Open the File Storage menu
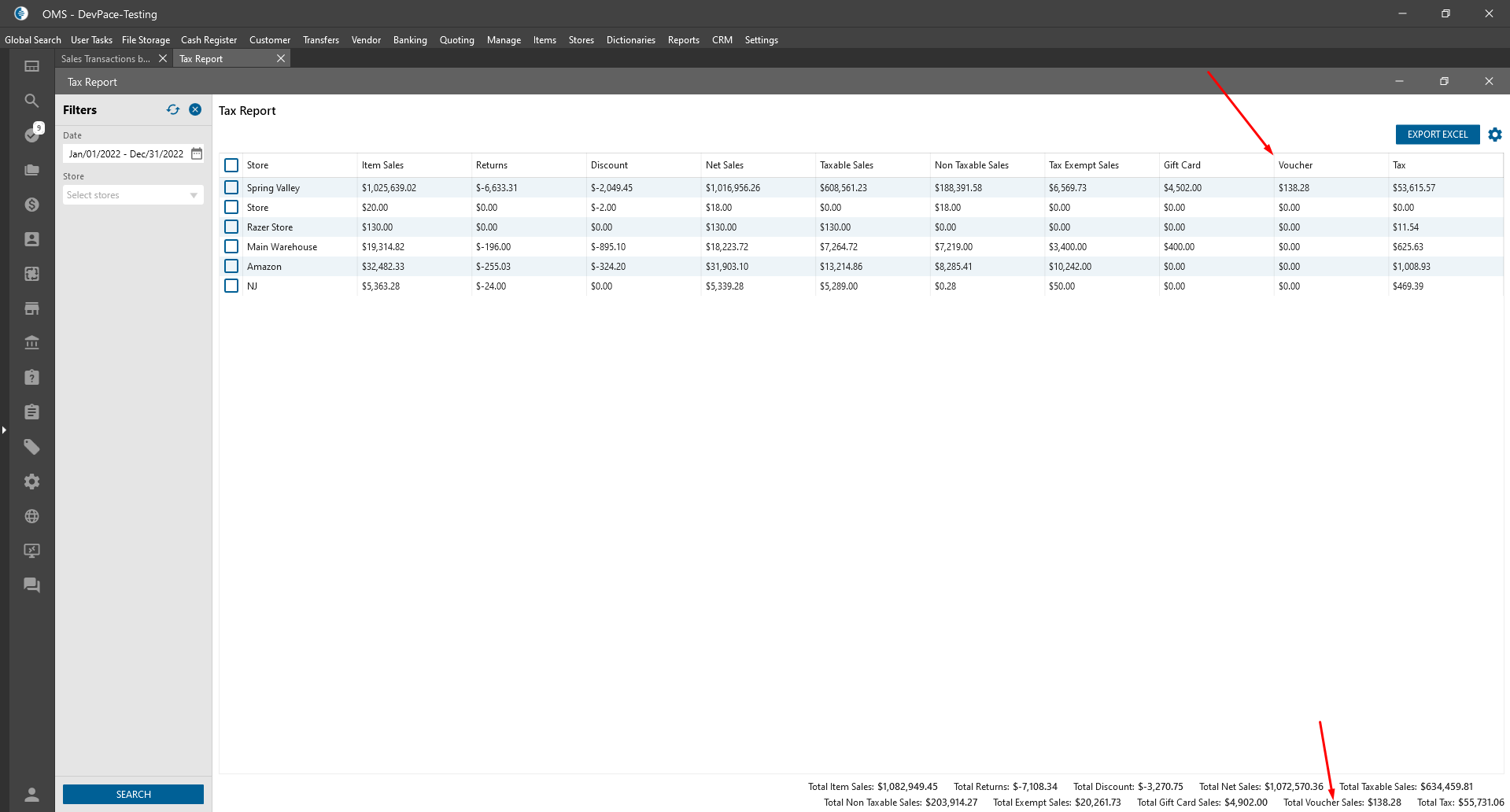The height and width of the screenshot is (812, 1510). [x=146, y=40]
